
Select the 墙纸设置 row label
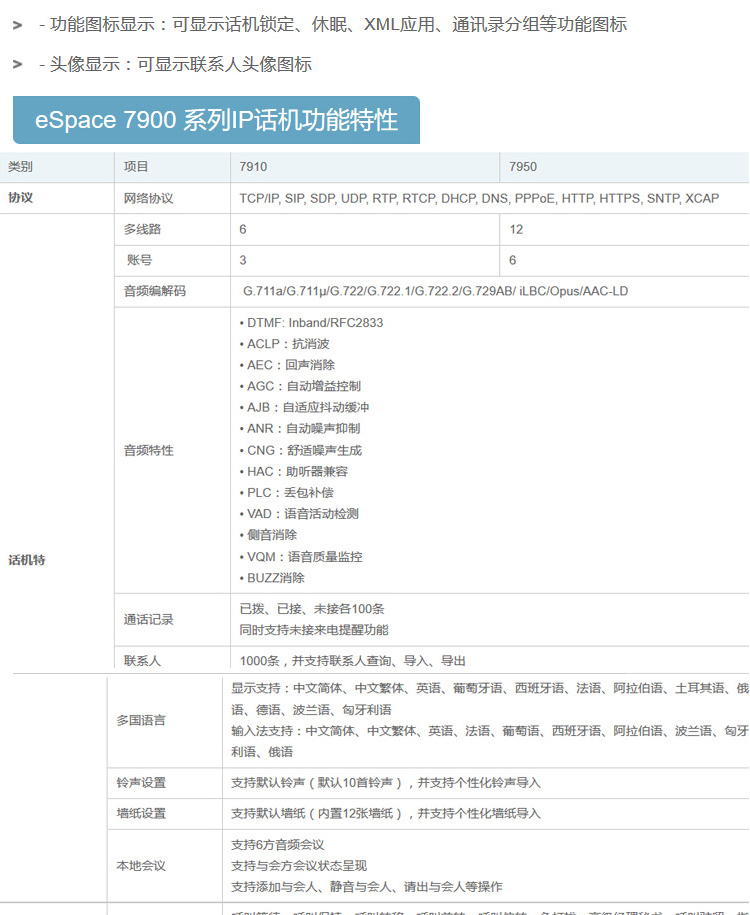point(141,813)
